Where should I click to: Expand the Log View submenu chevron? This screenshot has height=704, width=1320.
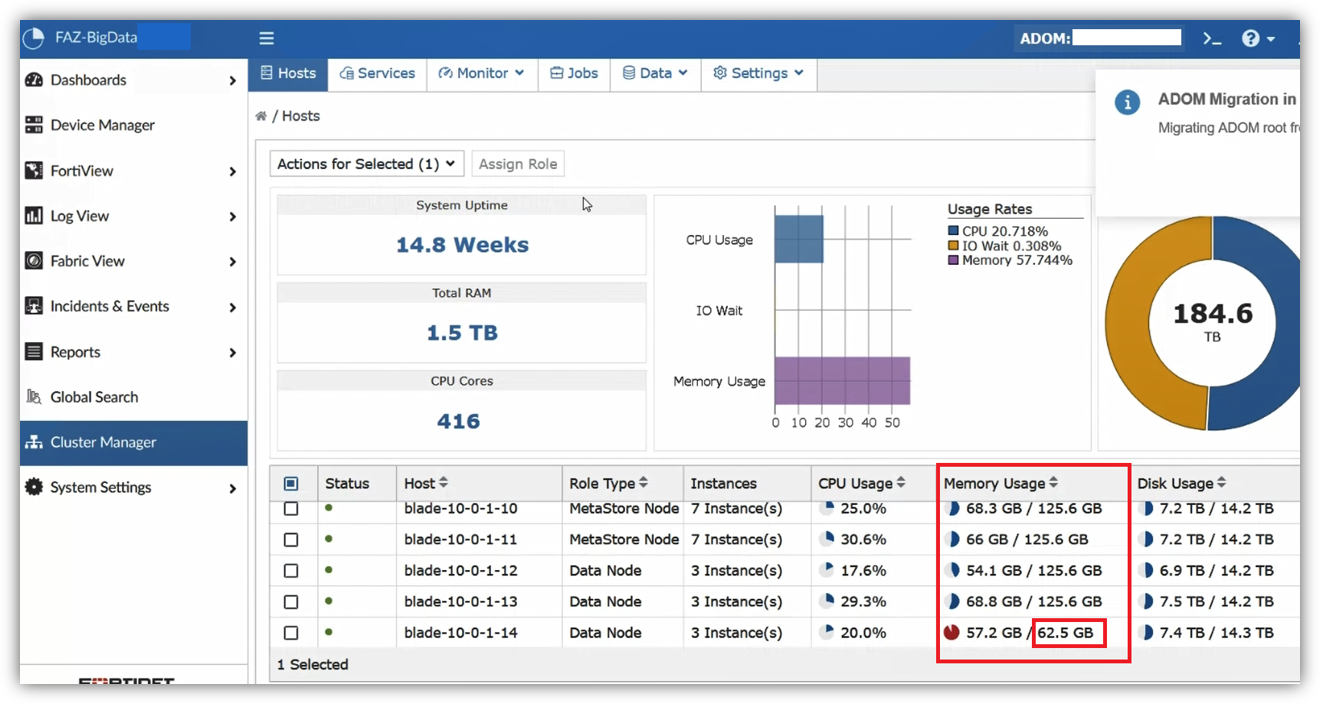pos(232,217)
